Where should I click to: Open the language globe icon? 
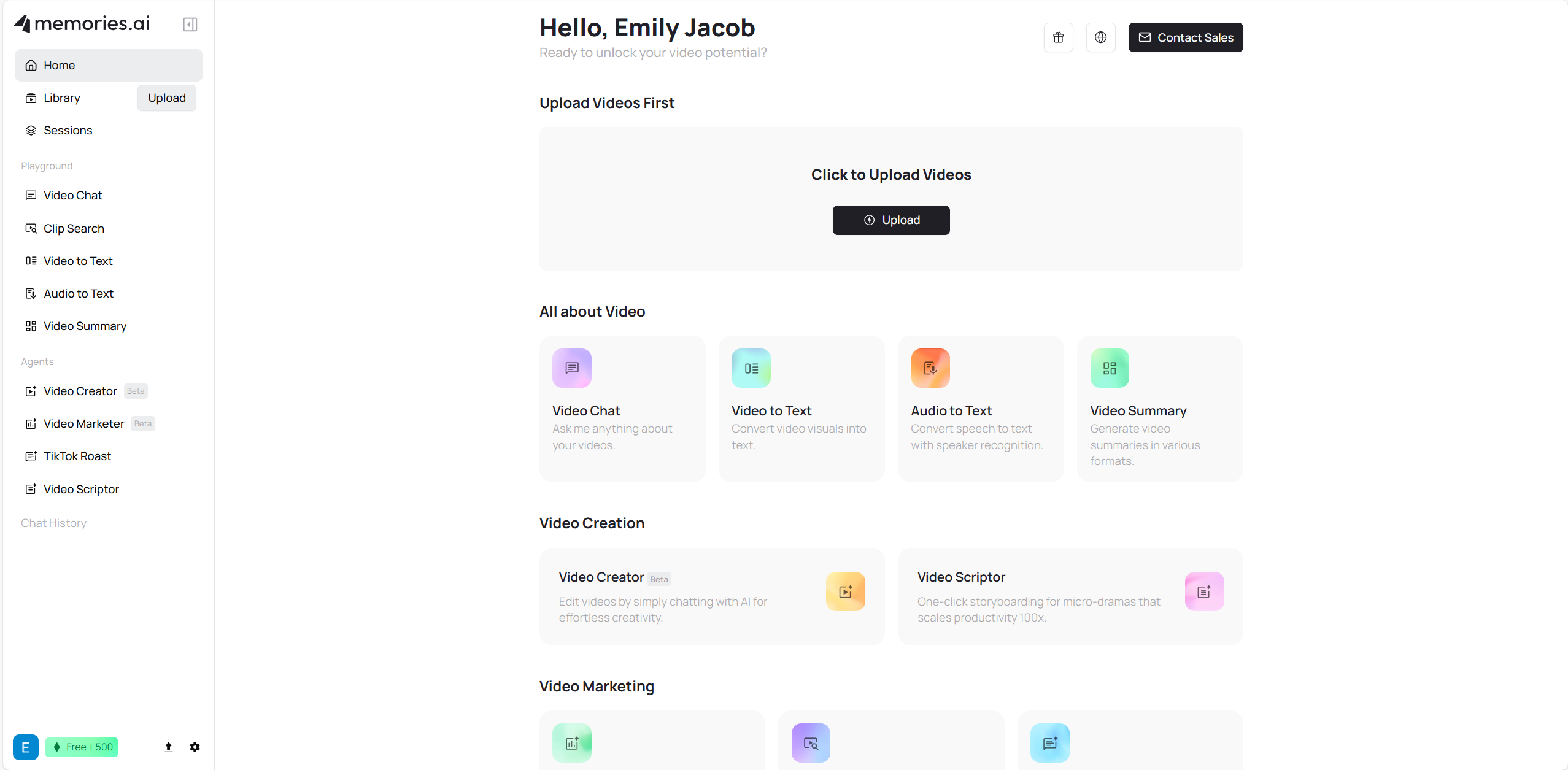1100,37
